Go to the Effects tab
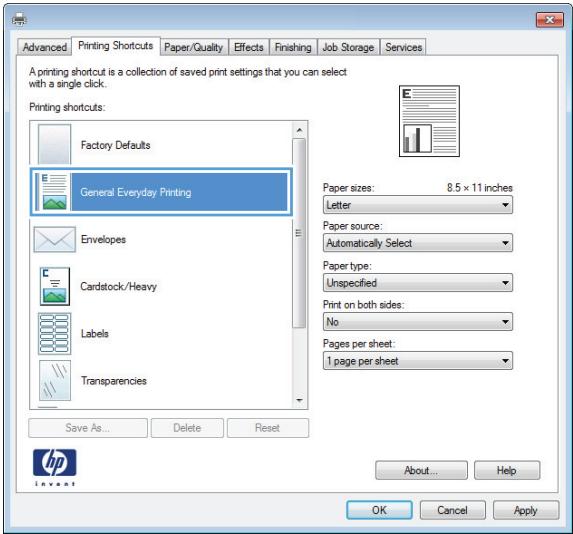This screenshot has width=573, height=534. [248, 47]
